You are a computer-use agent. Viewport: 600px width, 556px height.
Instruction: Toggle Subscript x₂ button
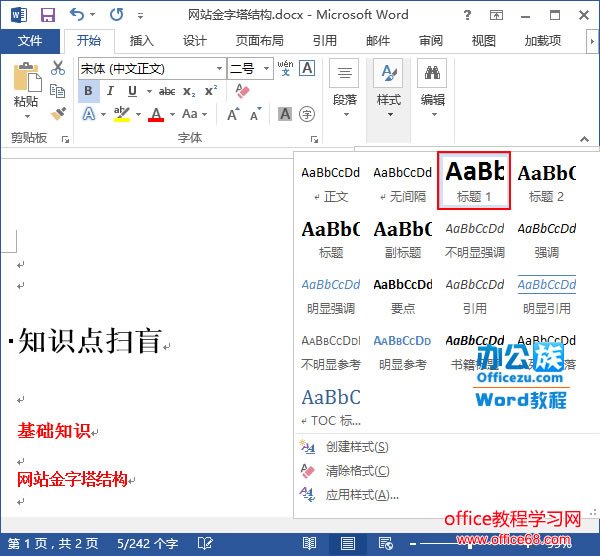coord(189,91)
